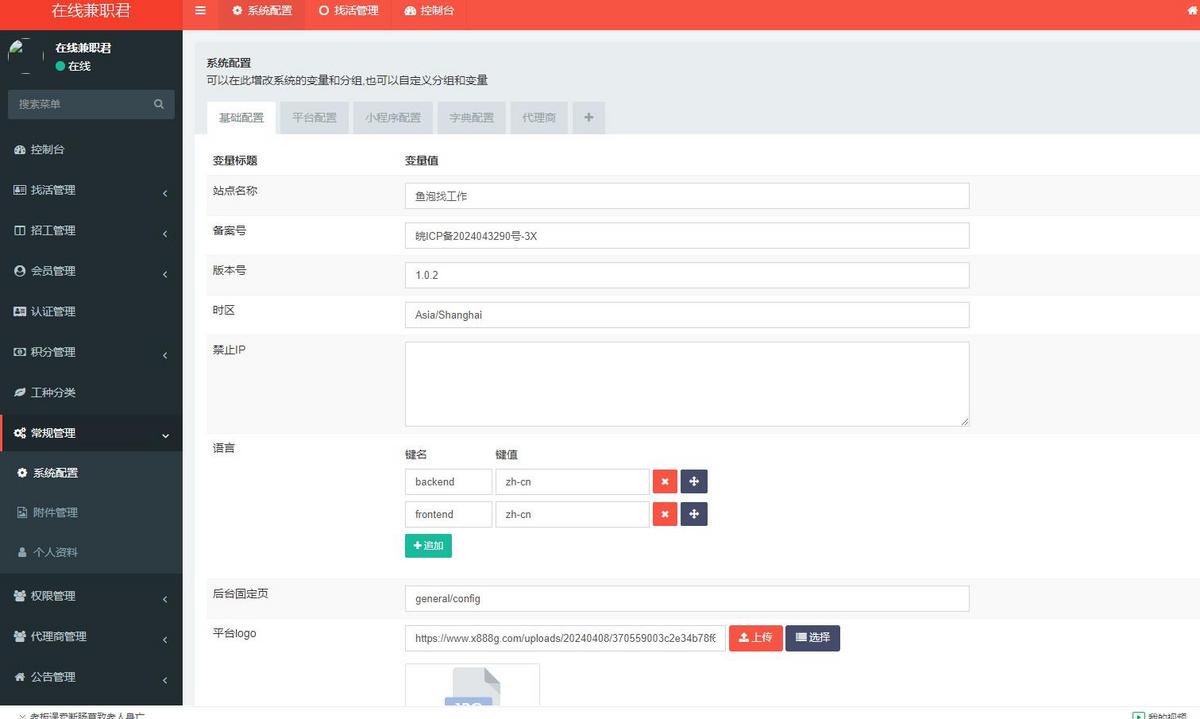Click the plus tab to add group

click(x=588, y=118)
